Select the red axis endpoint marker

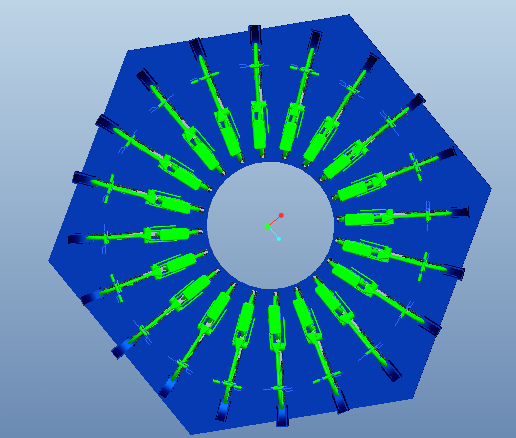281,216
